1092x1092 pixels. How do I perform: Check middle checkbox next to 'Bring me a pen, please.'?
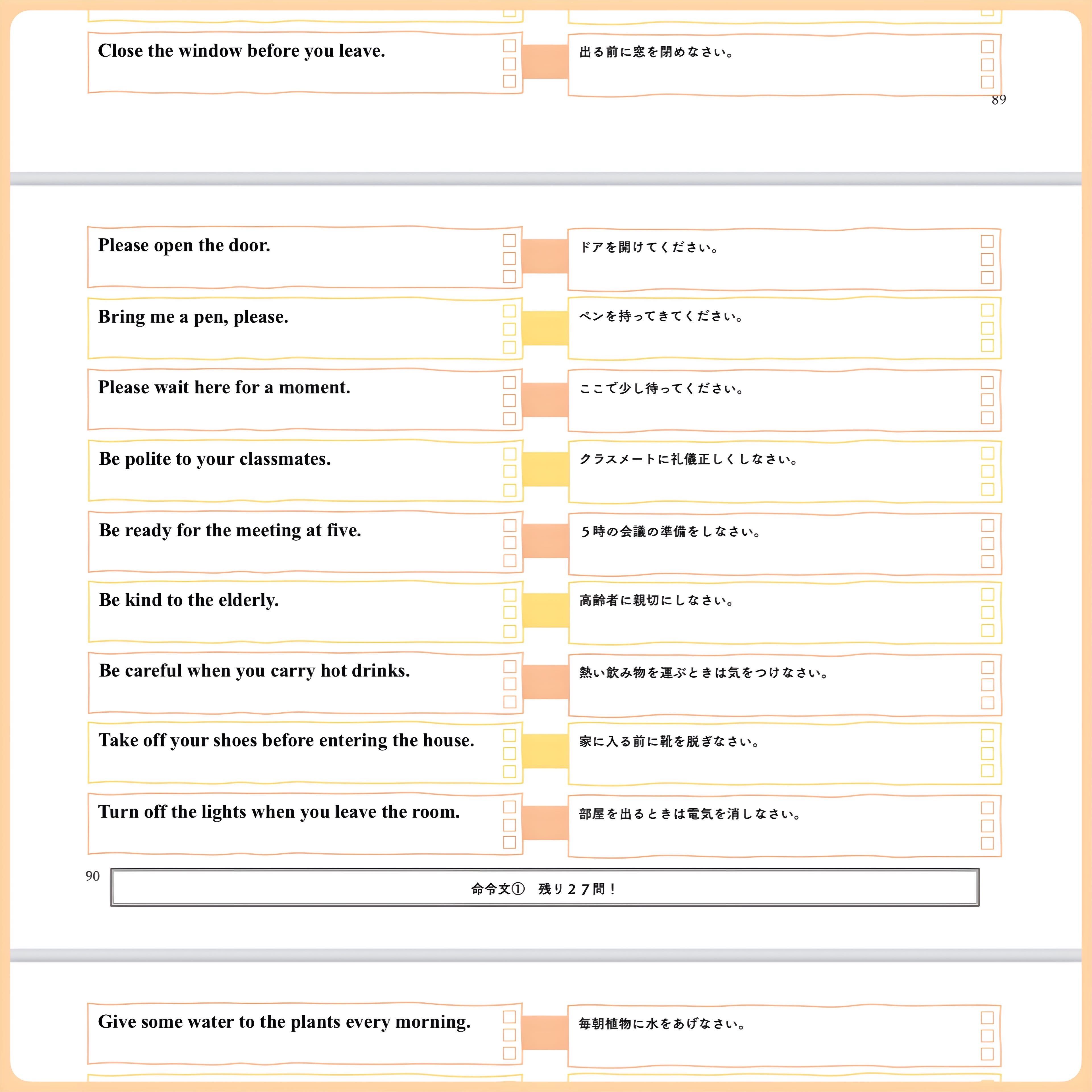point(509,329)
